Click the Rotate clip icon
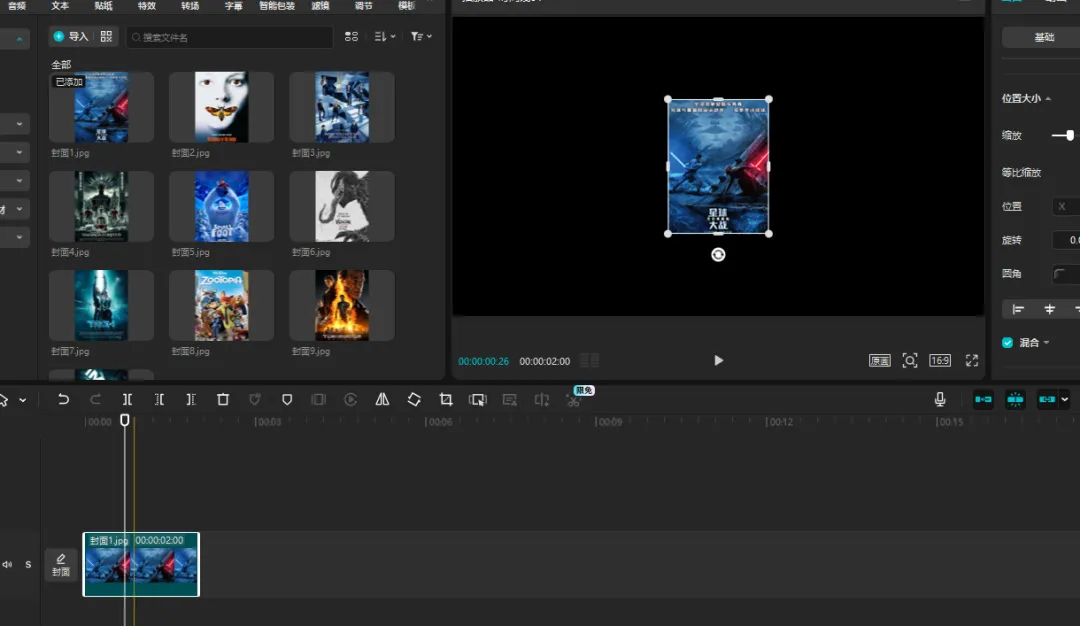1080x626 pixels. pos(414,399)
